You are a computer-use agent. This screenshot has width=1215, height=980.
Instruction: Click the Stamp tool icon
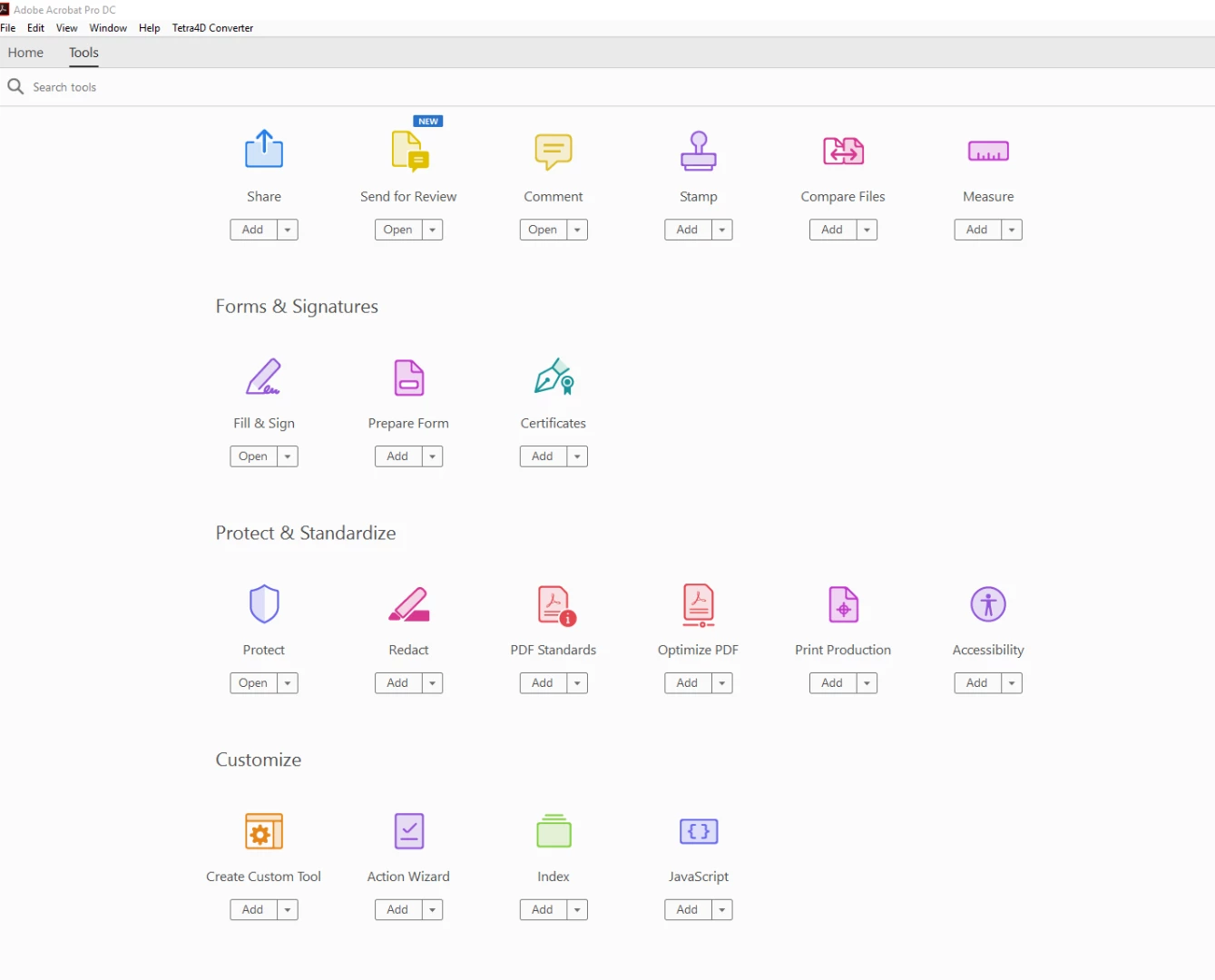pos(699,151)
